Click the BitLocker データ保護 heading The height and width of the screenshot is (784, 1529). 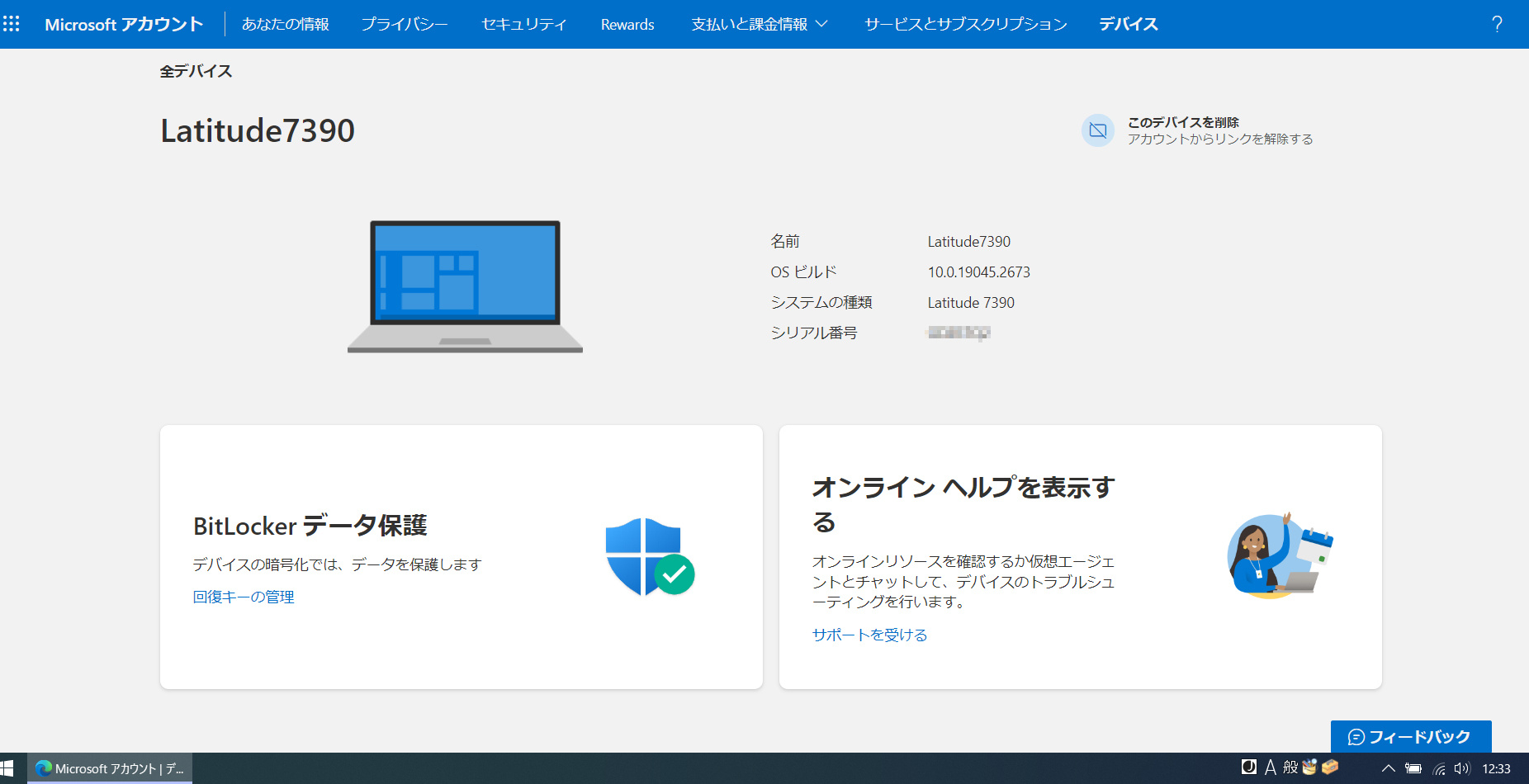(x=310, y=526)
